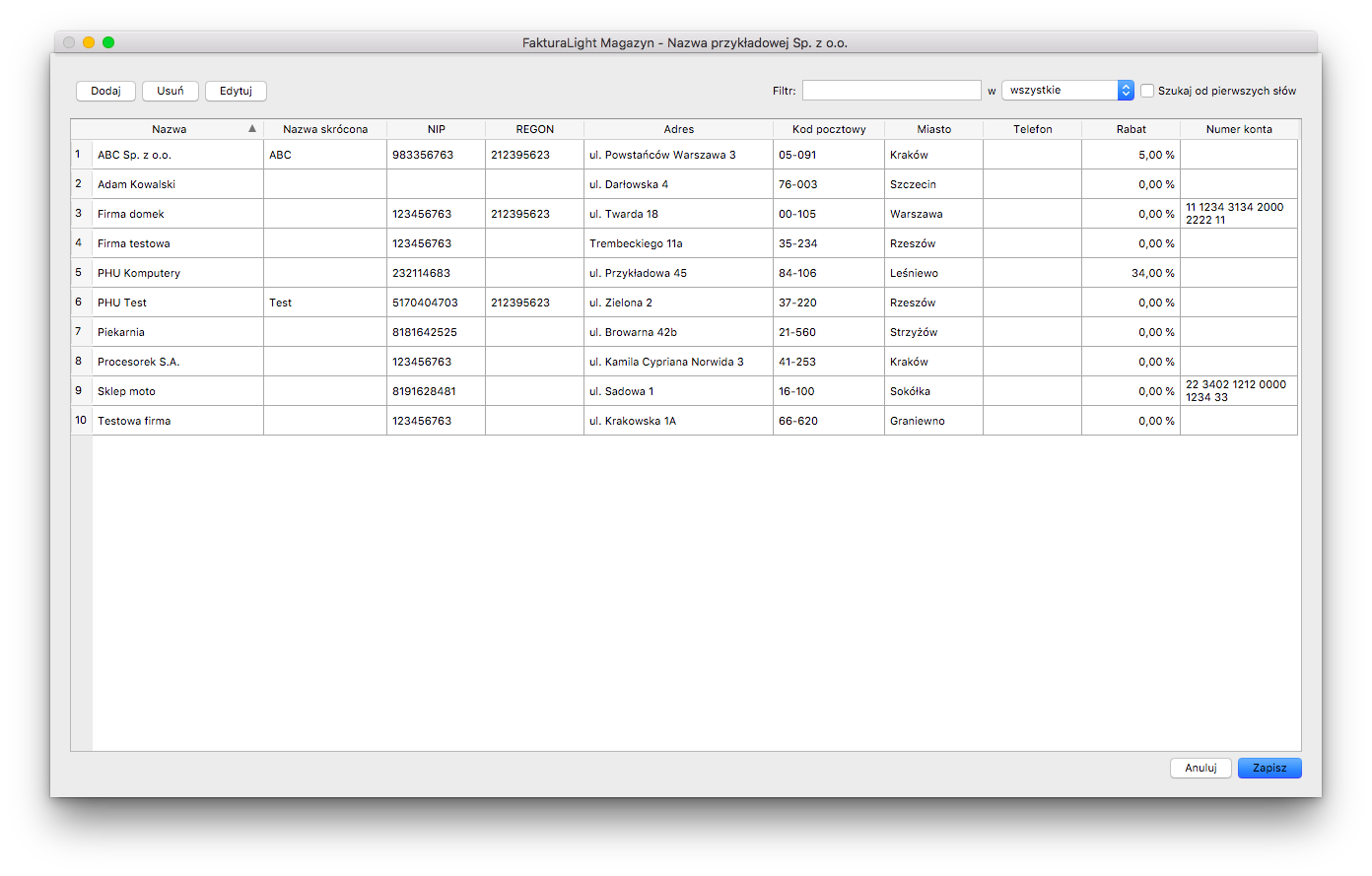Select the 'PHU Komputery' contractor row
This screenshot has height=876, width=1372.
pos(684,273)
